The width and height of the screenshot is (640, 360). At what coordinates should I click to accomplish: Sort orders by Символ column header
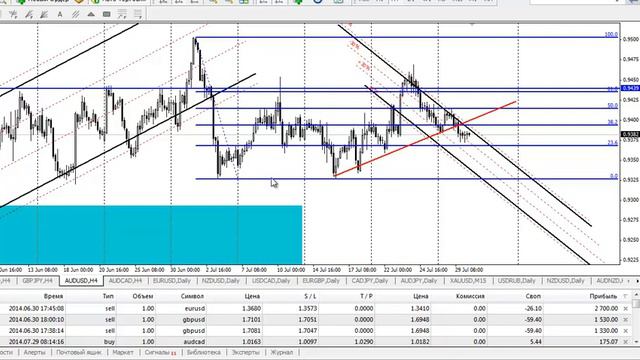click(x=192, y=296)
